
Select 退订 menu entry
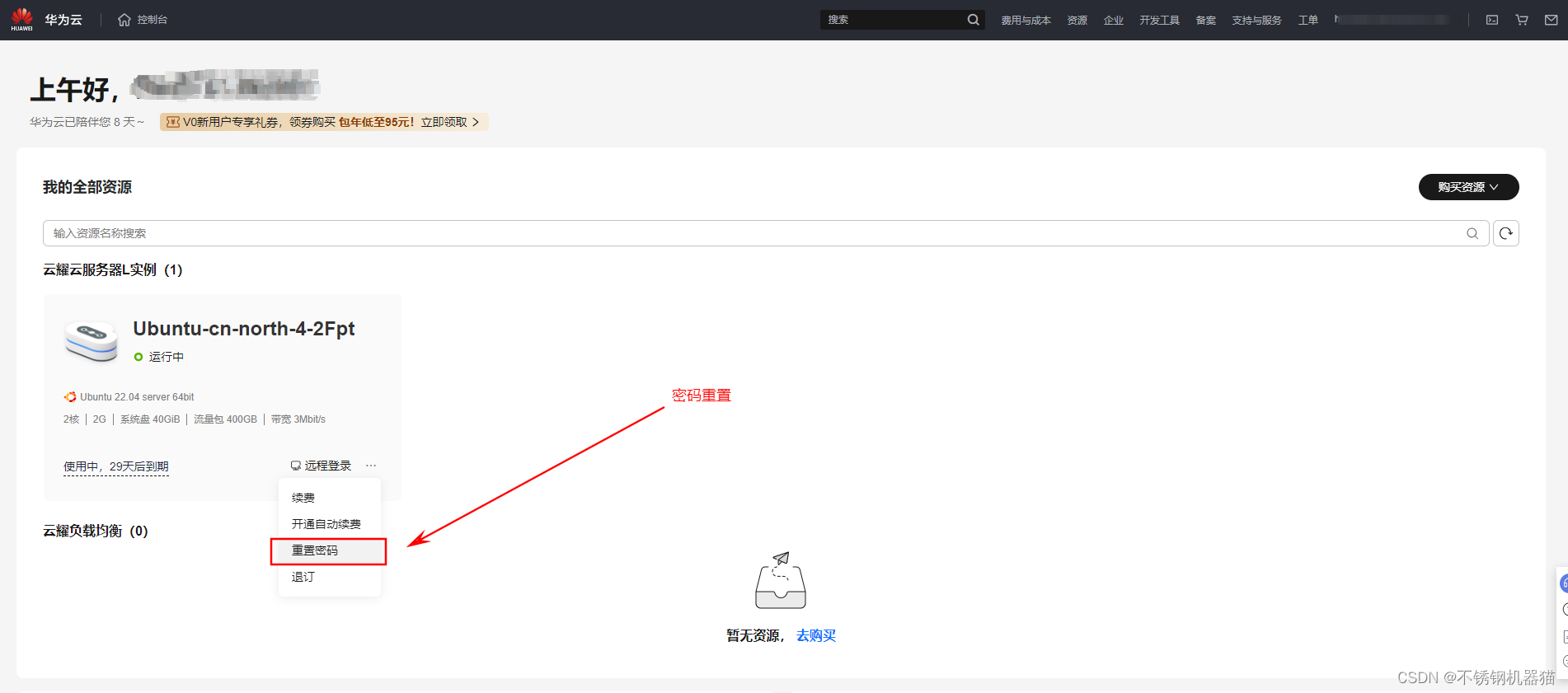coord(303,577)
